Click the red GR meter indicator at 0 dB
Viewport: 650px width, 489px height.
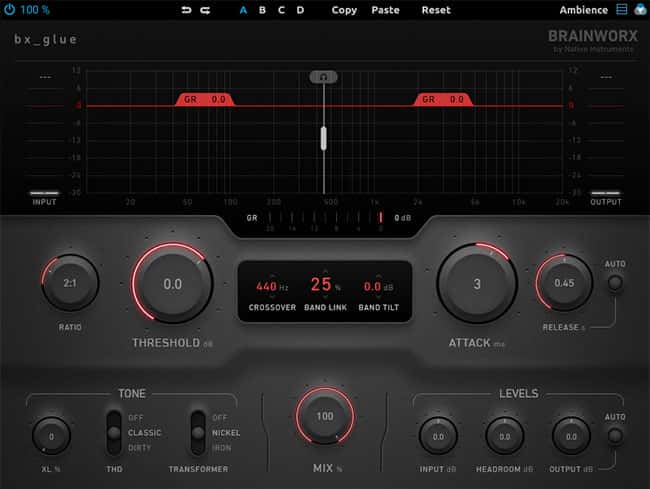(x=381, y=217)
